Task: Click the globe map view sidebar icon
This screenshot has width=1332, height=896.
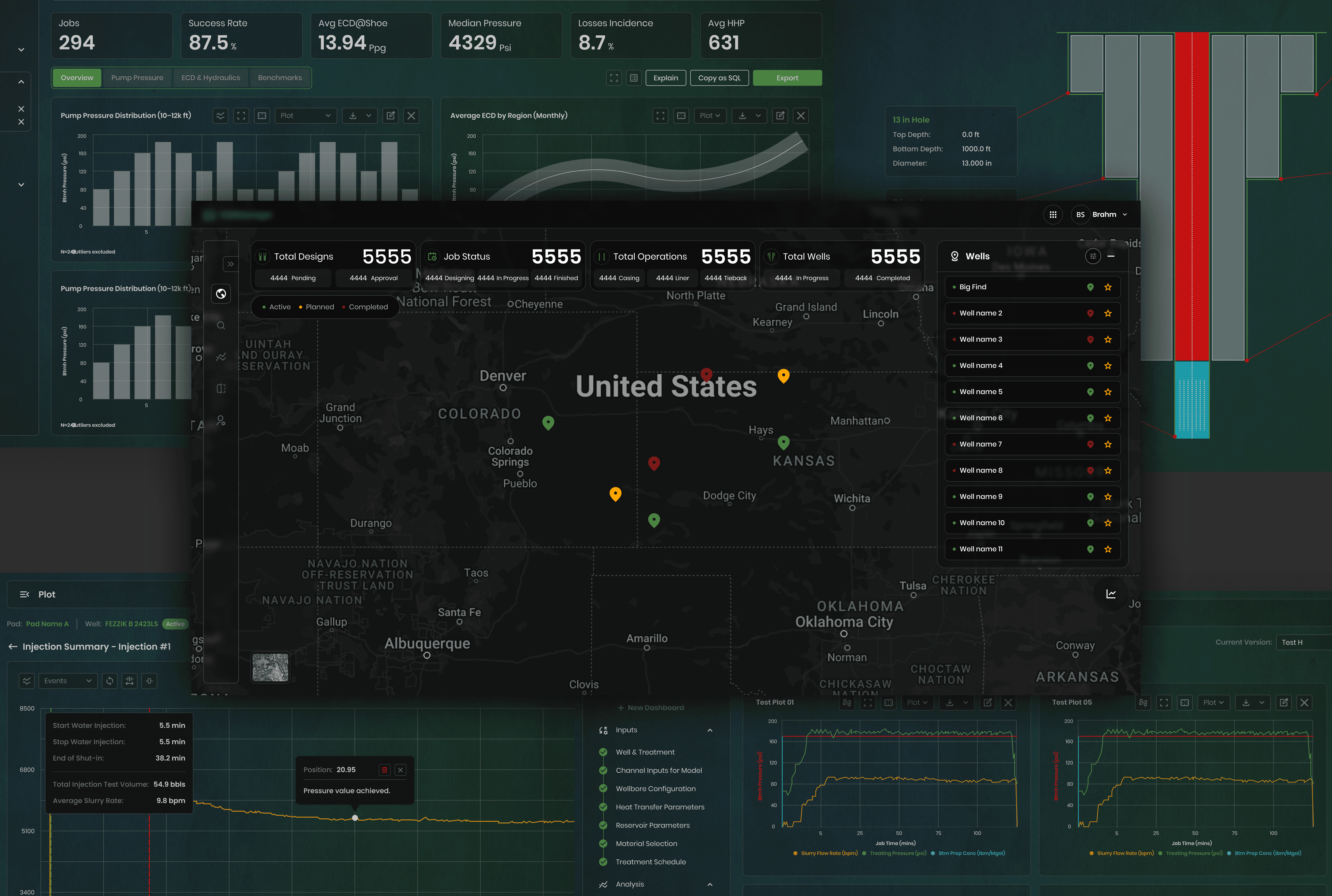Action: pos(221,294)
